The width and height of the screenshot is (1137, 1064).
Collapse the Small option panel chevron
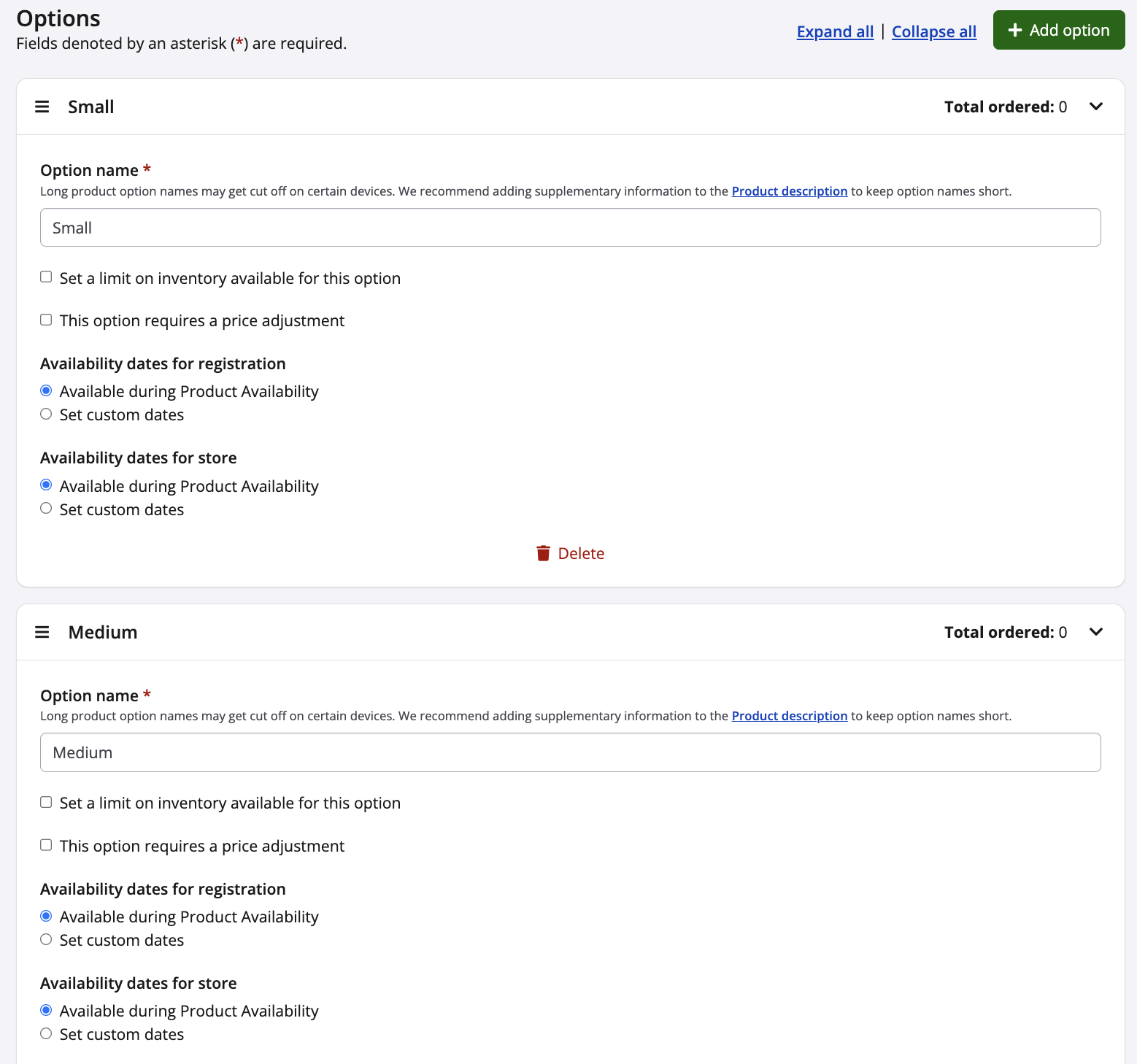click(x=1095, y=107)
